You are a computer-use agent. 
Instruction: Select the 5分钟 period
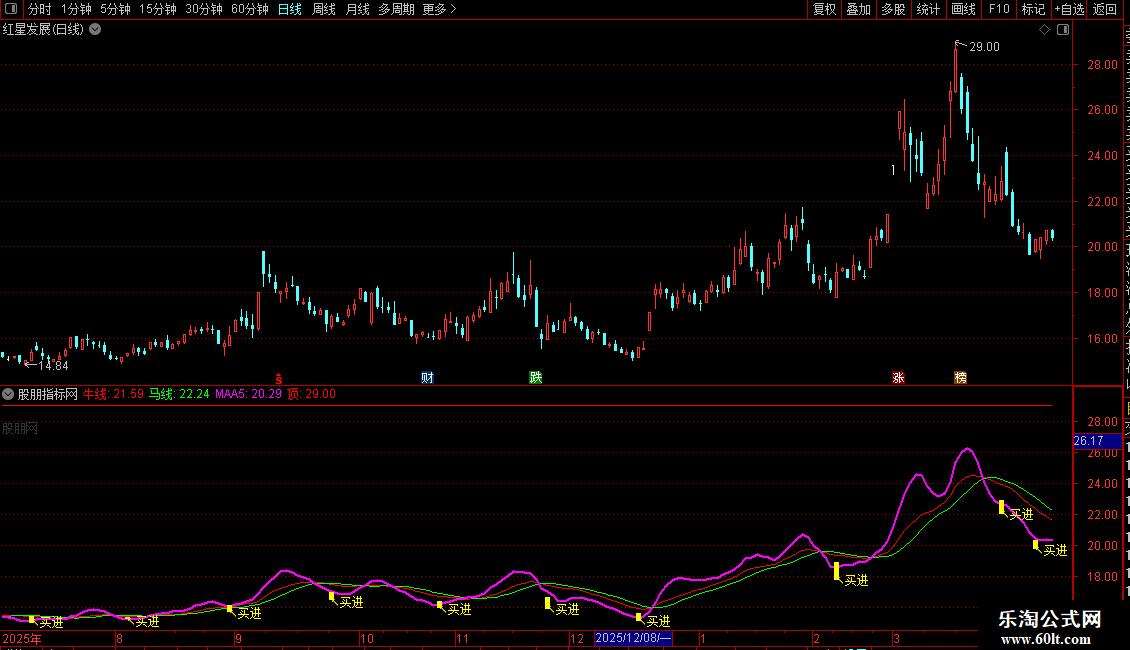115,9
